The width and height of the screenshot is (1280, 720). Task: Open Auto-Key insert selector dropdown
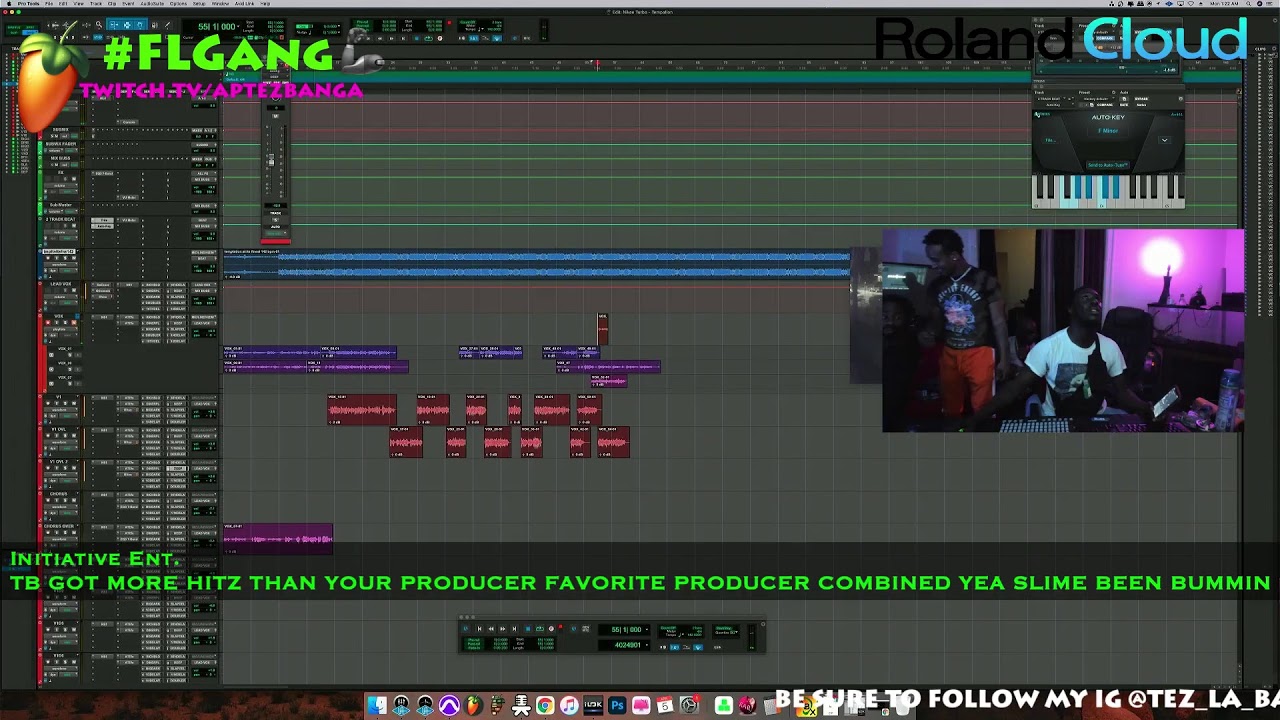(x=1056, y=105)
